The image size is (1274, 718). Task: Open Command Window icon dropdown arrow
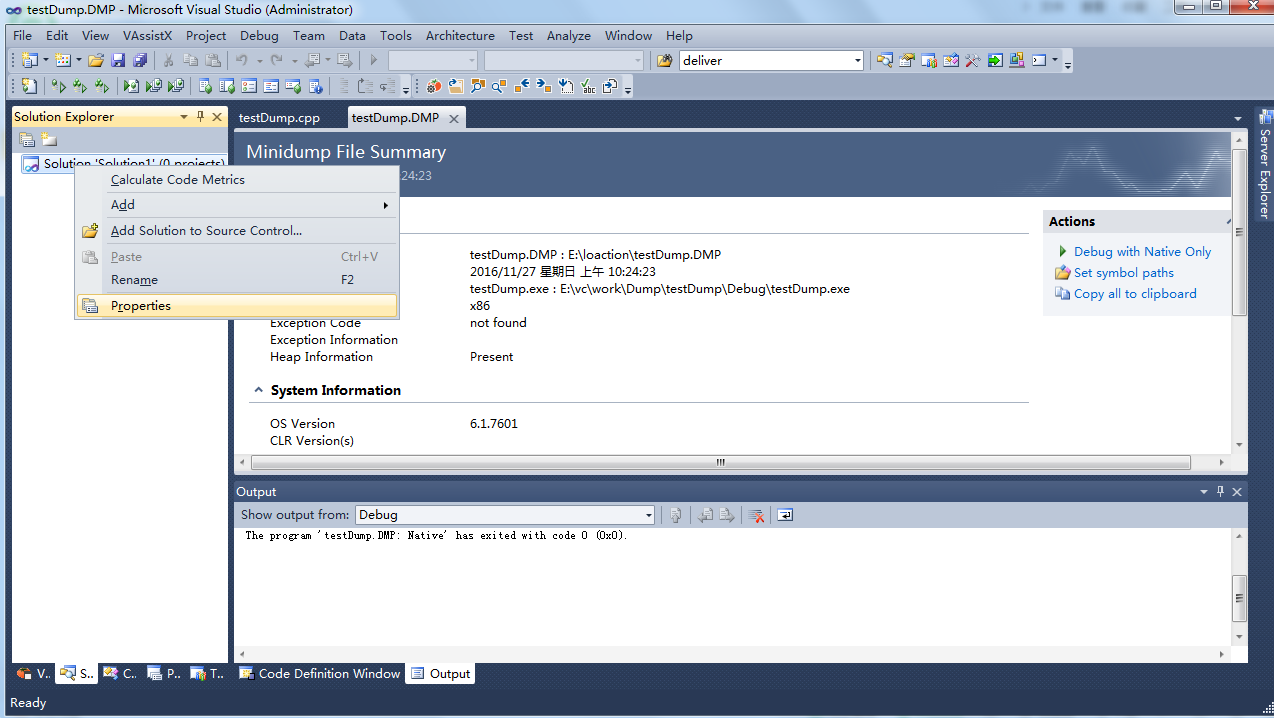[x=1055, y=61]
